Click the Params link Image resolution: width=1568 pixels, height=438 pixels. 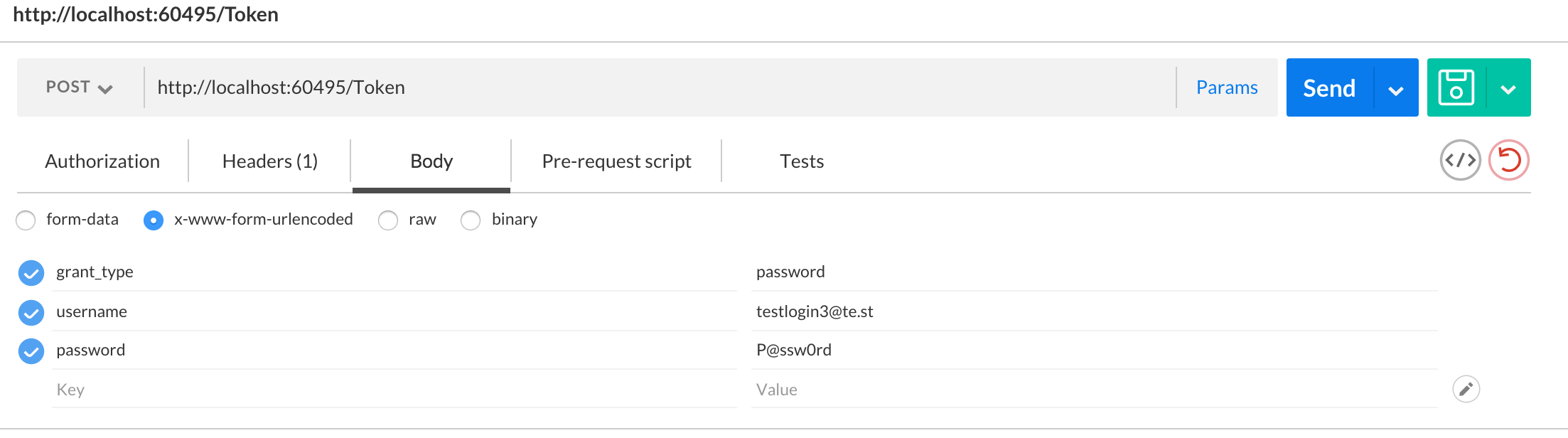coord(1227,87)
